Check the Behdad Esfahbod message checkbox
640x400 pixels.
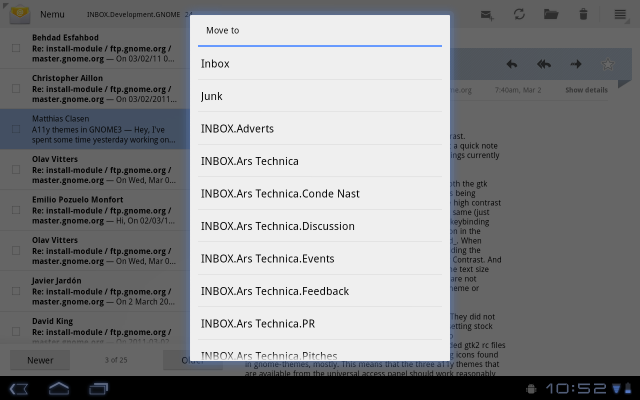point(16,48)
